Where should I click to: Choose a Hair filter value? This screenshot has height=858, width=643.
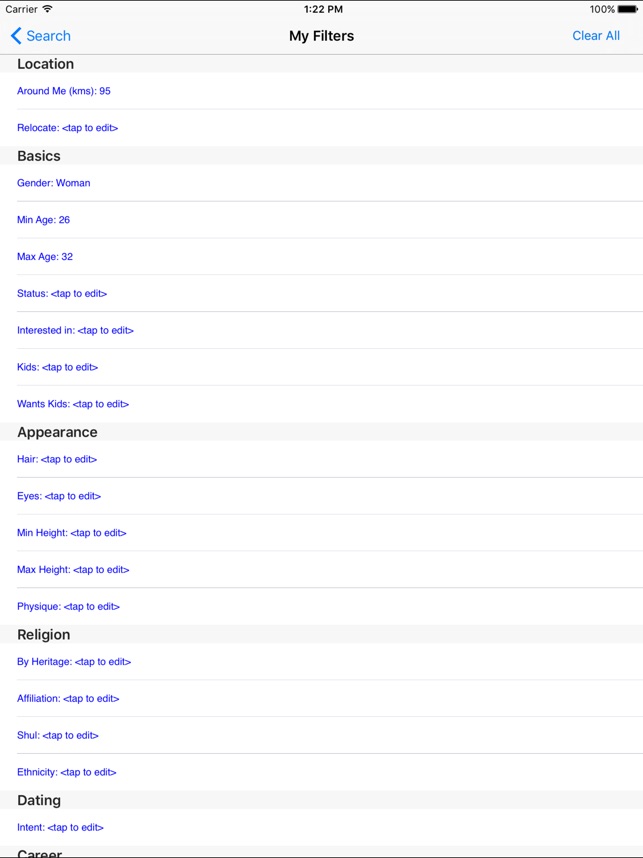click(57, 459)
